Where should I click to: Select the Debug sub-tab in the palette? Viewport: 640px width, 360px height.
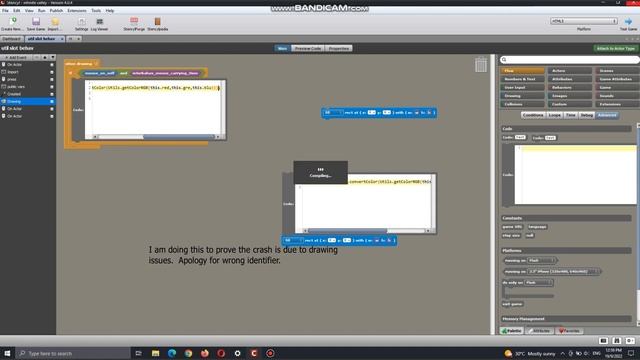[587, 116]
